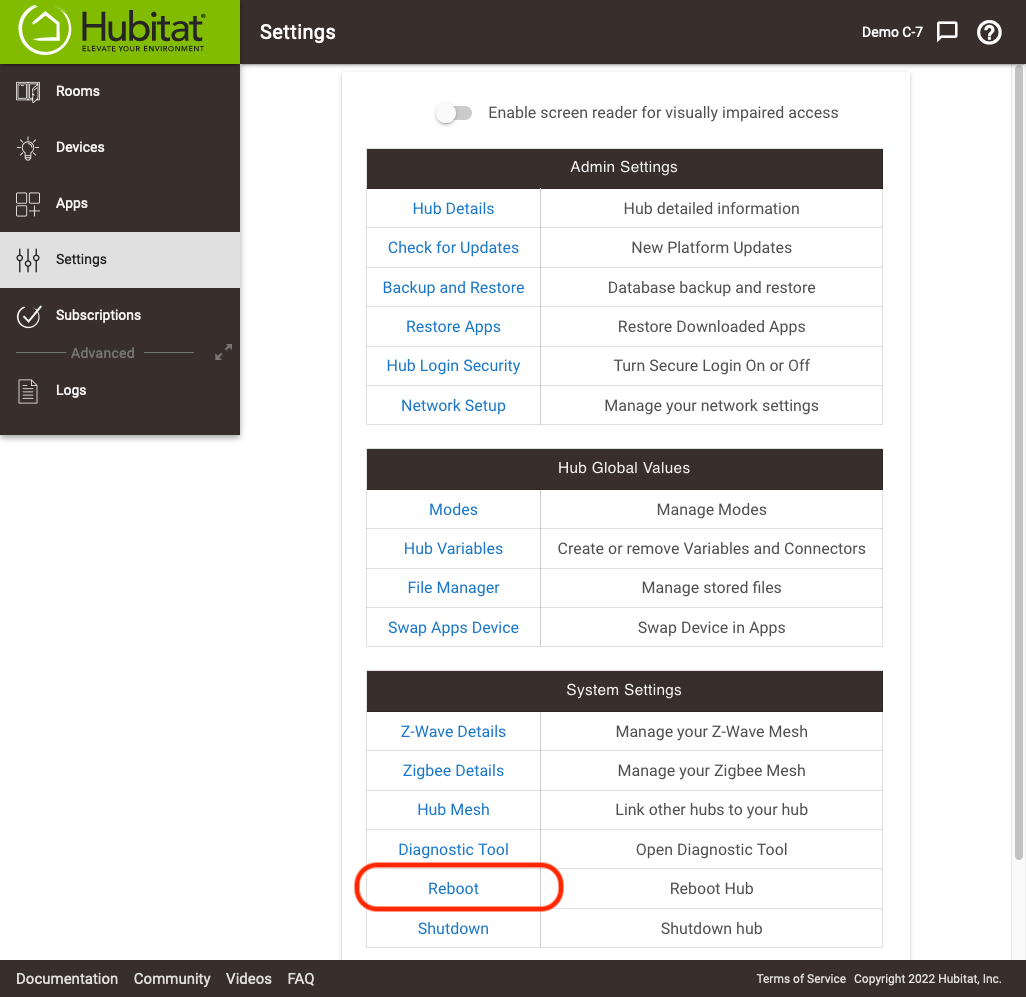
Task: Click the Admin Settings table header
Action: point(624,168)
